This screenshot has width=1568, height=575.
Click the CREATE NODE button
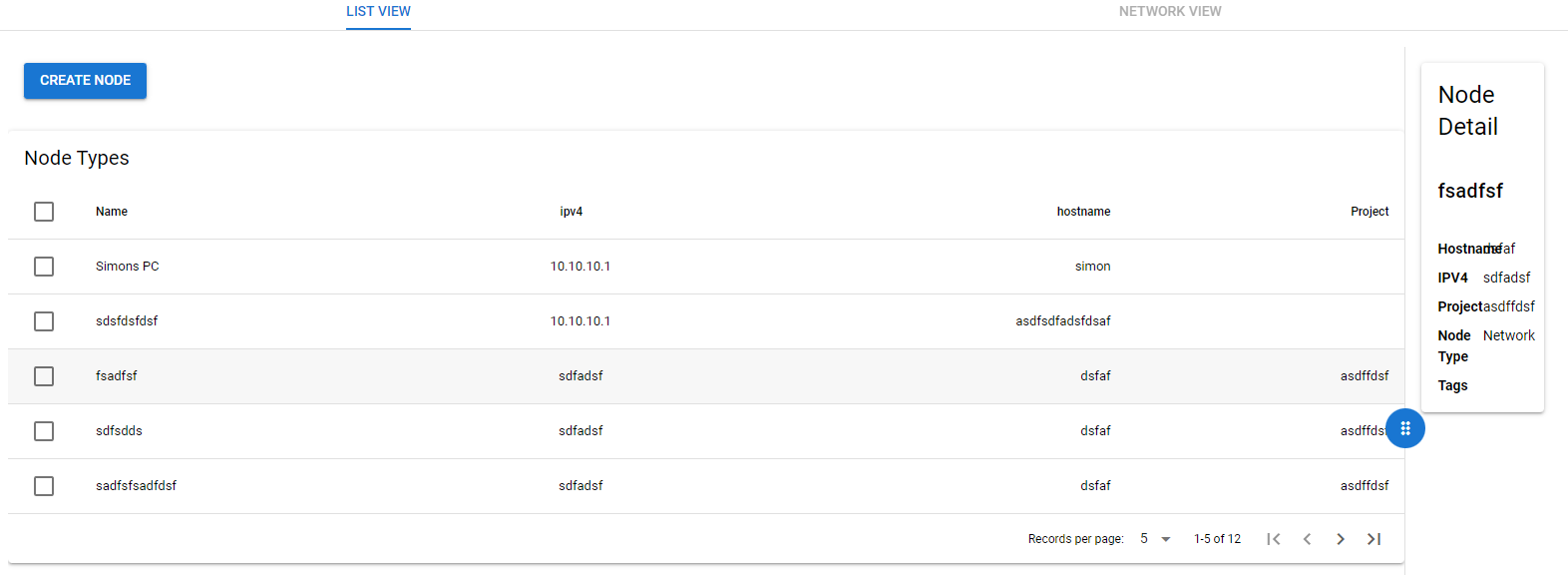point(85,80)
